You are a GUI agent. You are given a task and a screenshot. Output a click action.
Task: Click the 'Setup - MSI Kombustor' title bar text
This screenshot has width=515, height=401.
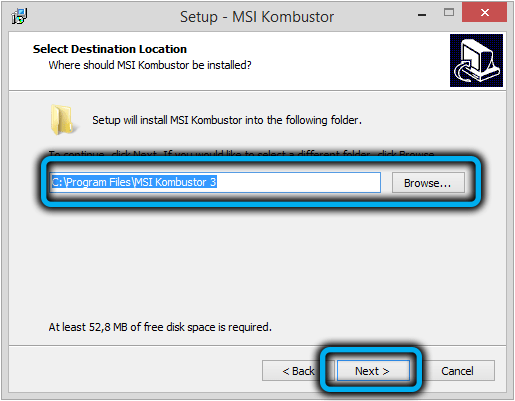(257, 17)
